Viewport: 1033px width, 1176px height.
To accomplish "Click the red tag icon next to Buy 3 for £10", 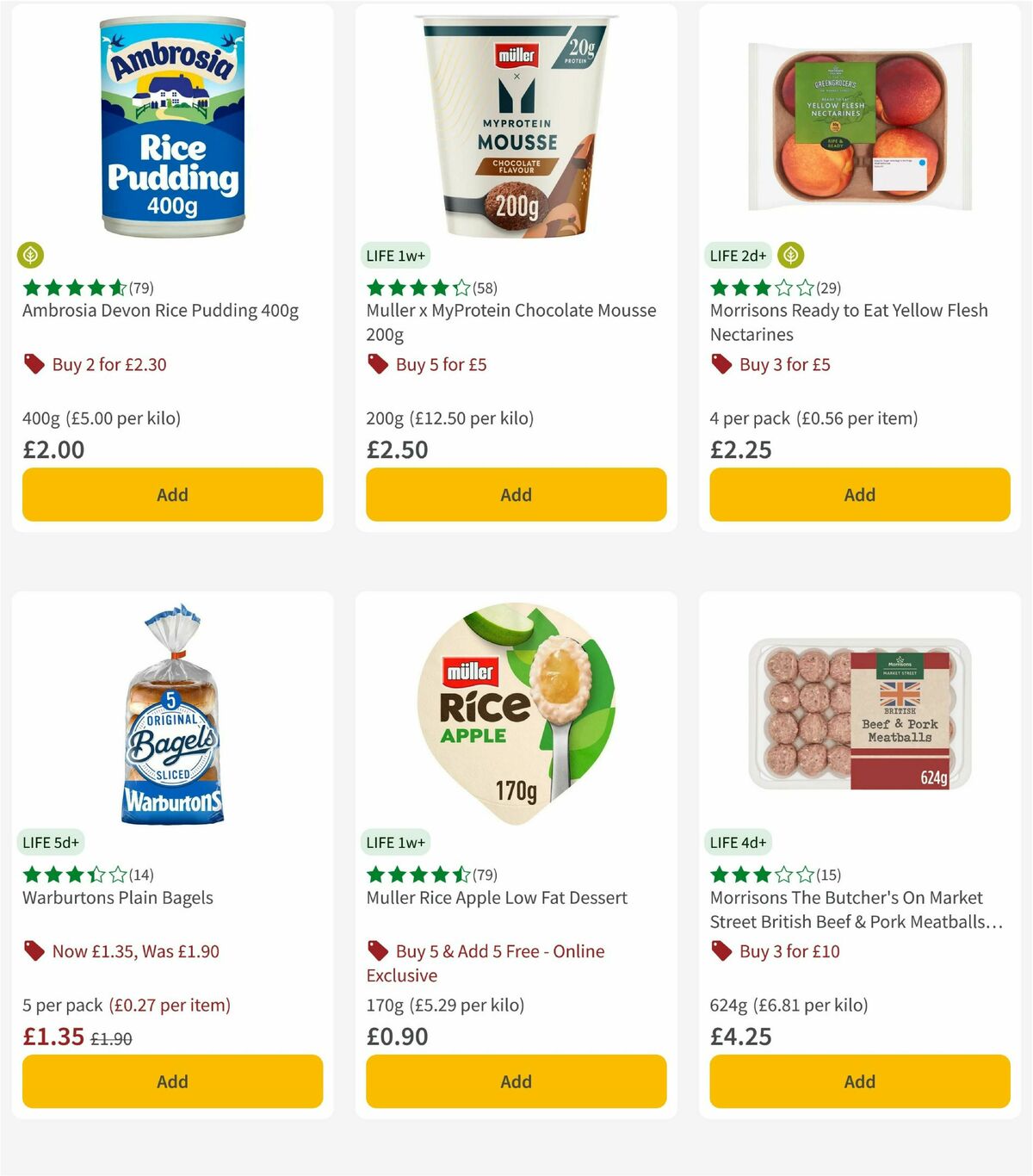I will click(x=719, y=951).
